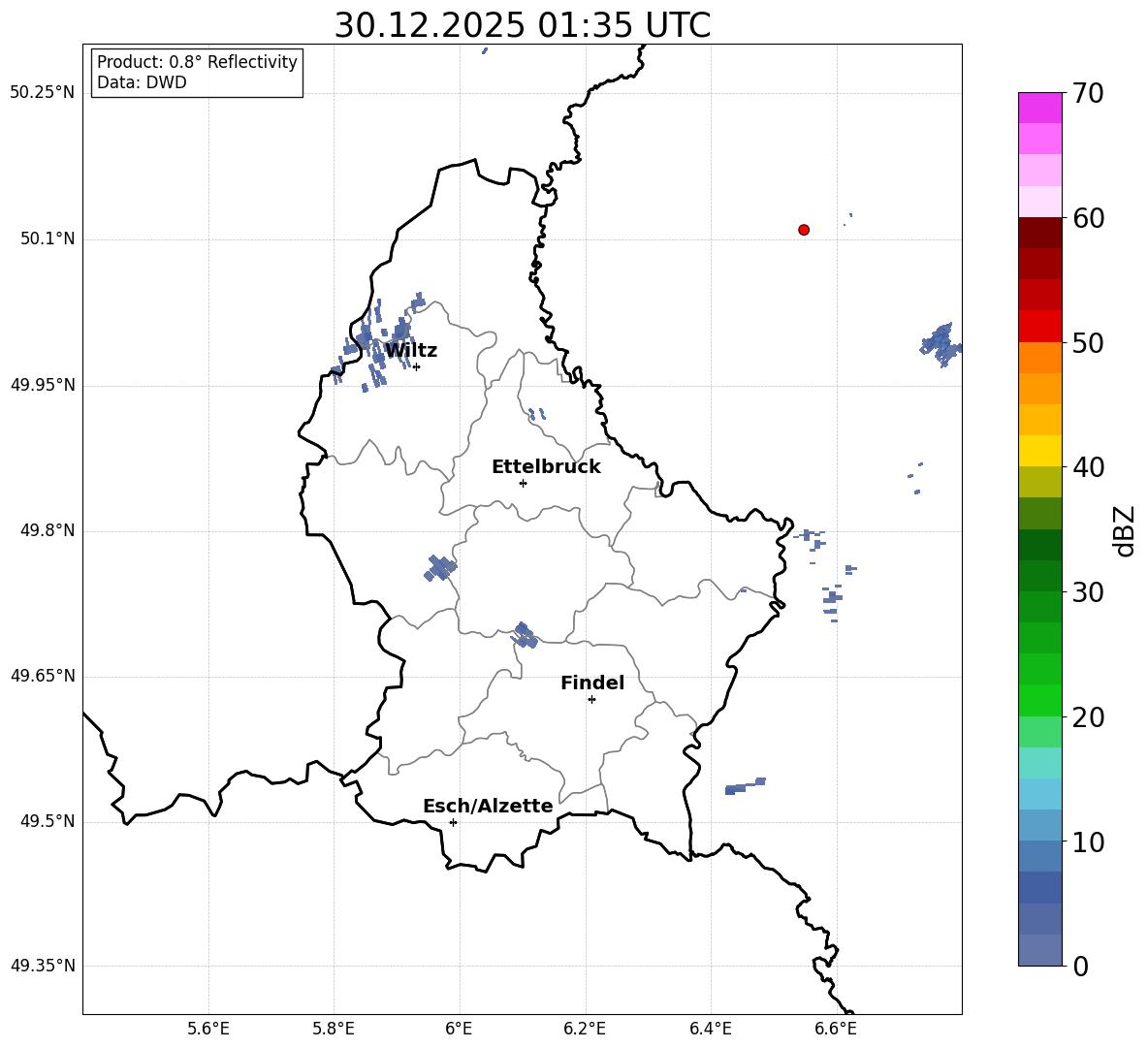Click the cross marker below Esch/Alzette
The width and height of the screenshot is (1148, 1048).
[453, 822]
